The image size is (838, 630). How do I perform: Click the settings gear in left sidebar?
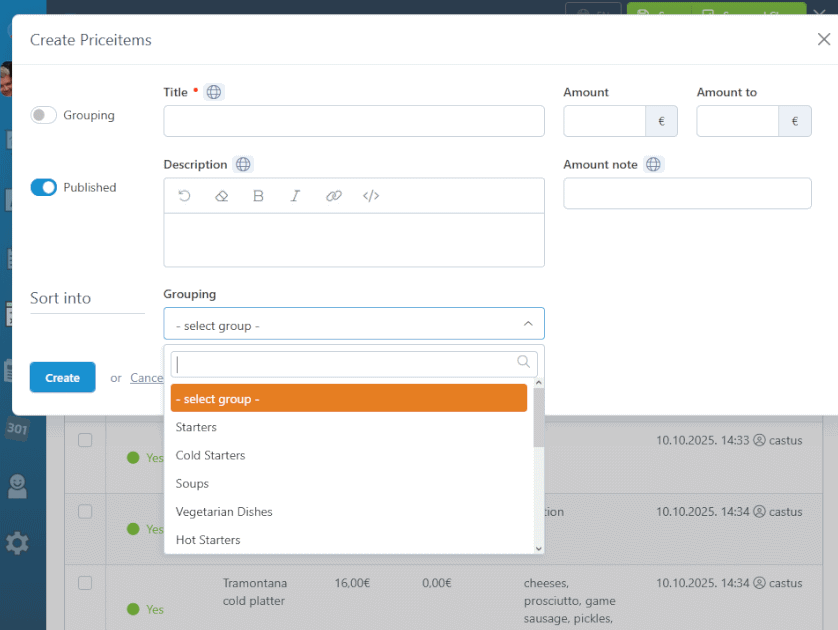pyautogui.click(x=17, y=543)
